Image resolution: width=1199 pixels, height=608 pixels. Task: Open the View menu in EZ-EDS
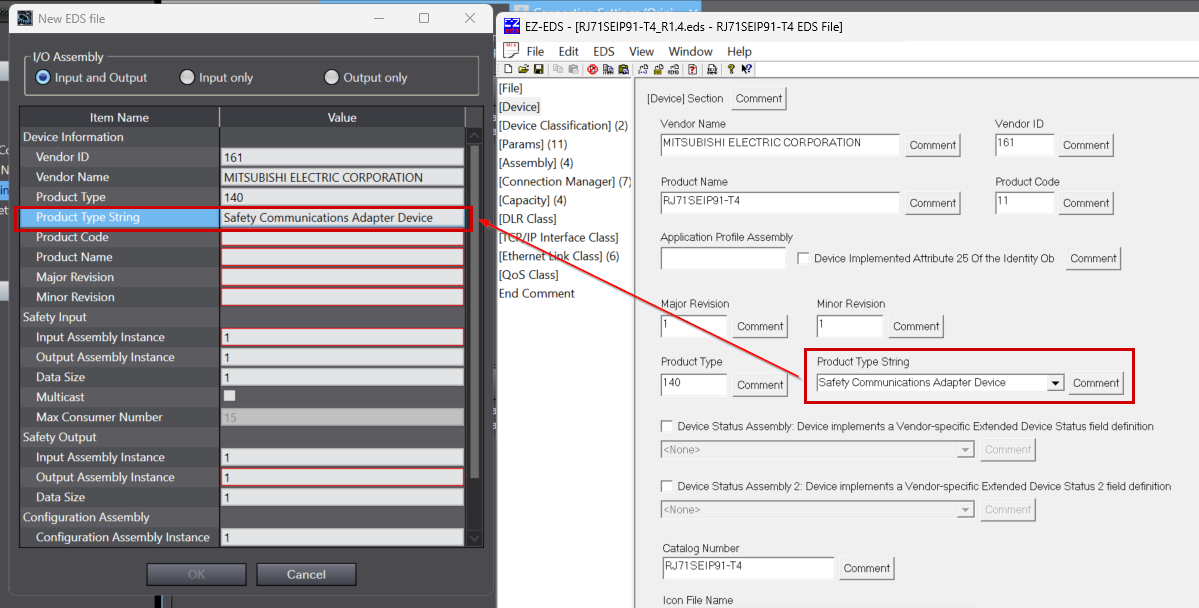[x=641, y=51]
